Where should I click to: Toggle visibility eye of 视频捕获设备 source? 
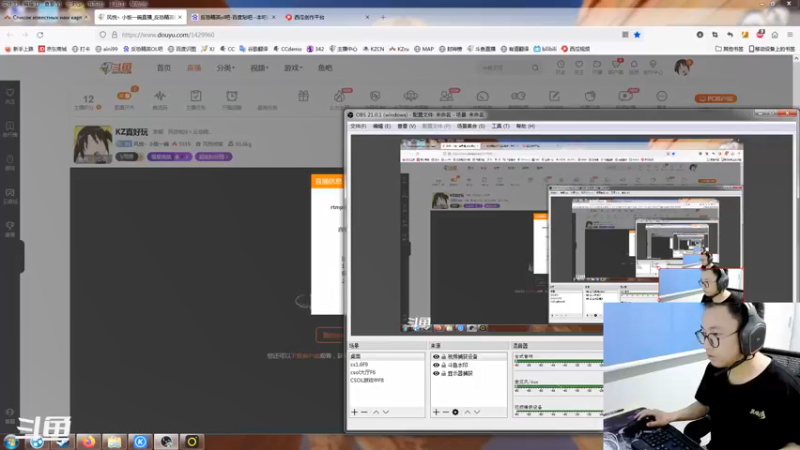(436, 357)
